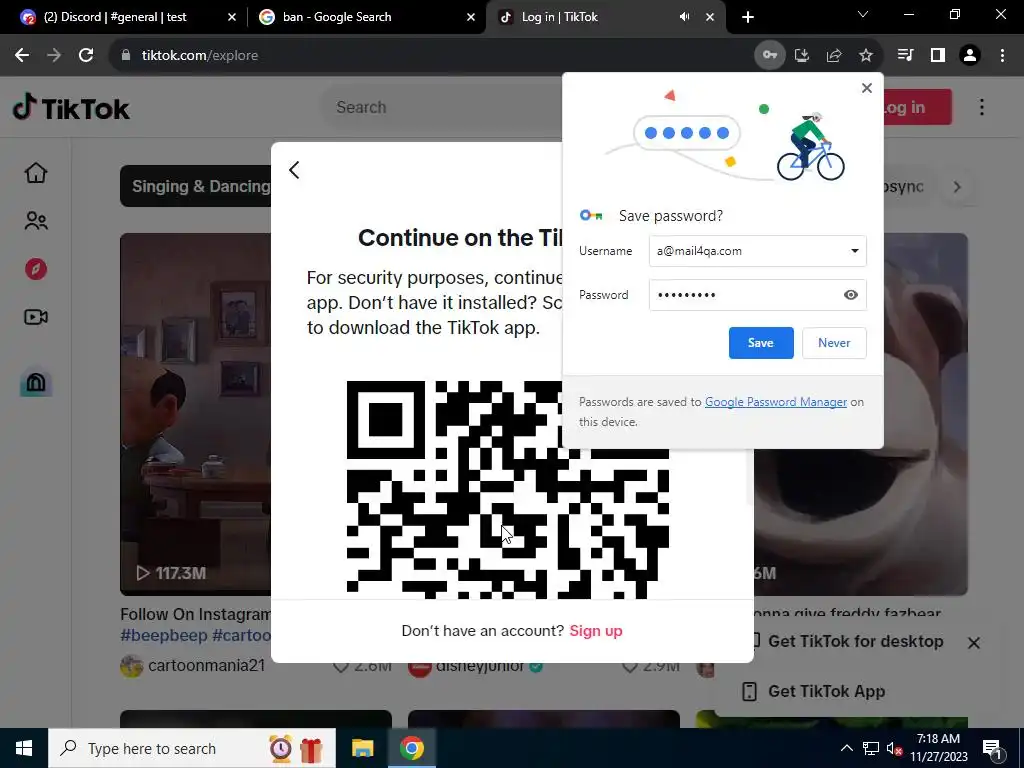Open the 117.3M views video thumbnail
Screen dimensions: 1024x768
coord(195,414)
